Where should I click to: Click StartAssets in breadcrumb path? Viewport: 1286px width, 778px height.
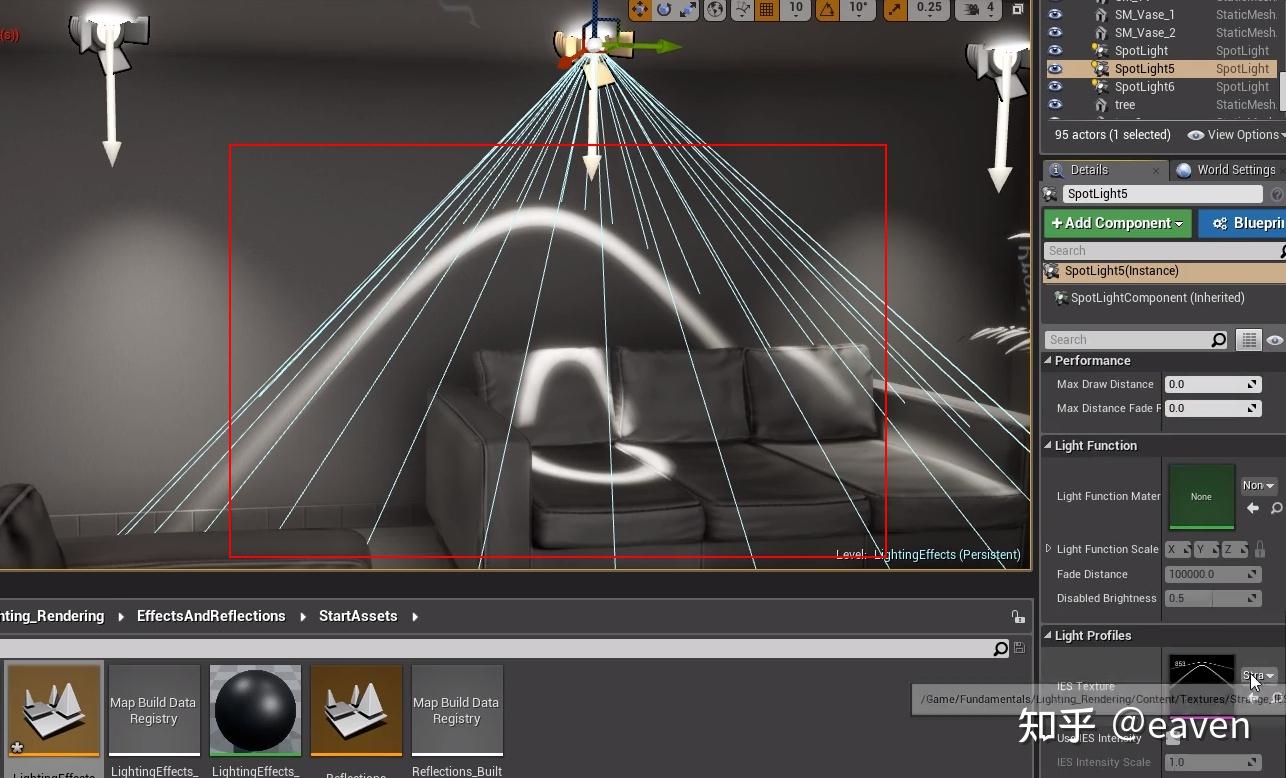pos(358,616)
